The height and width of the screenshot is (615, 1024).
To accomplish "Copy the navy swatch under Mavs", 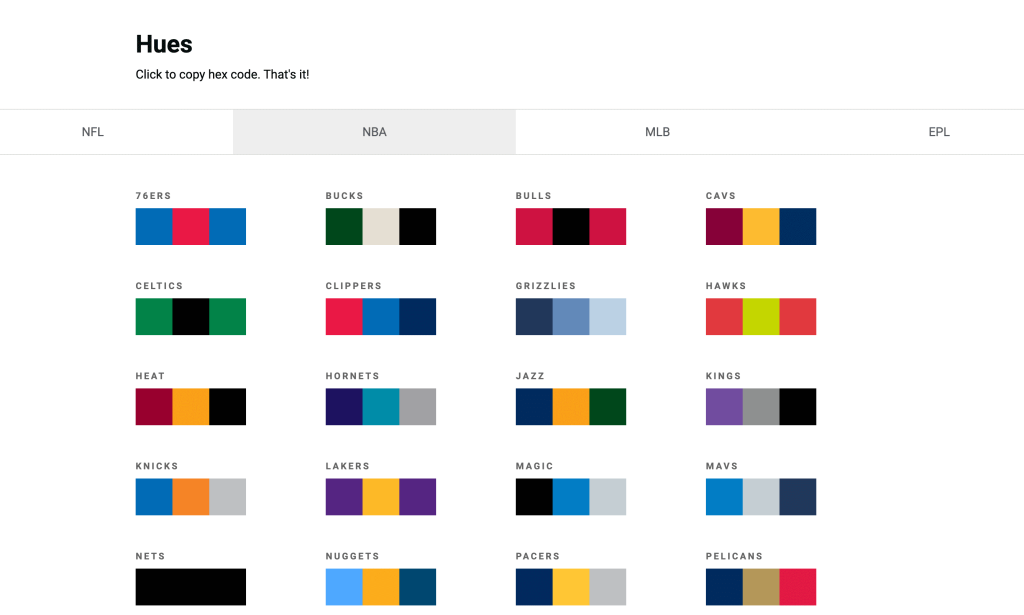I will pyautogui.click(x=798, y=497).
